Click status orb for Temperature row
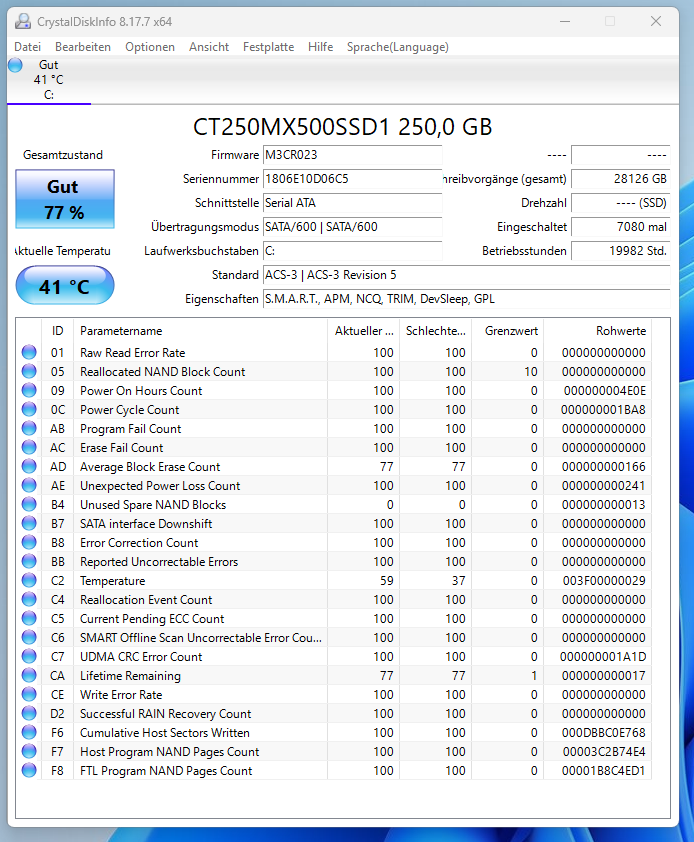694x842 pixels. (29, 580)
